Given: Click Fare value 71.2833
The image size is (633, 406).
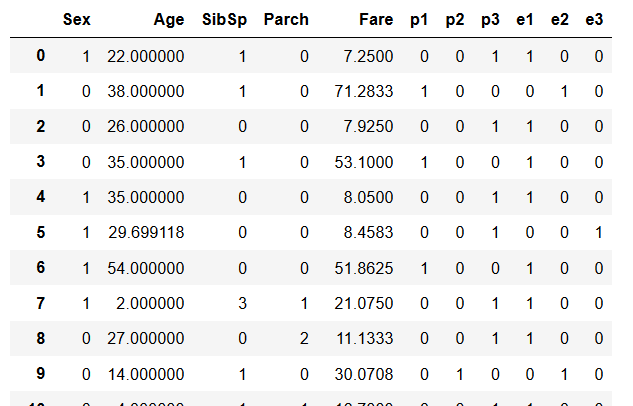Looking at the screenshot, I should point(364,91).
